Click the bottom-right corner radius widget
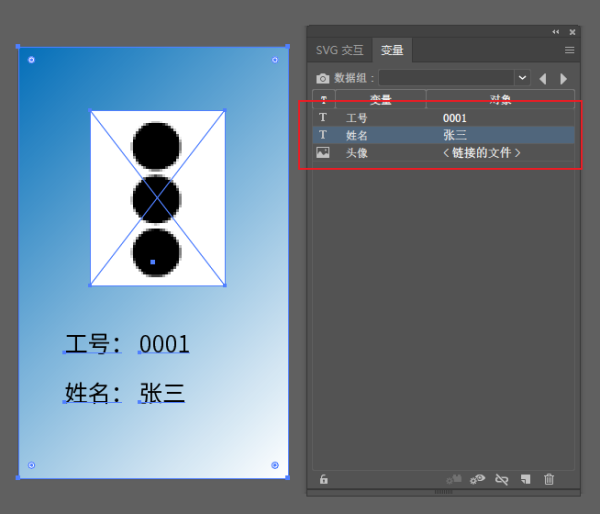600x514 pixels. (275, 465)
